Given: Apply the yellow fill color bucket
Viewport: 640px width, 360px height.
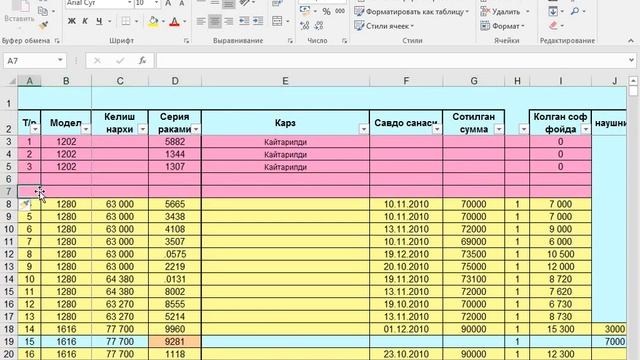Looking at the screenshot, I should 153,21.
